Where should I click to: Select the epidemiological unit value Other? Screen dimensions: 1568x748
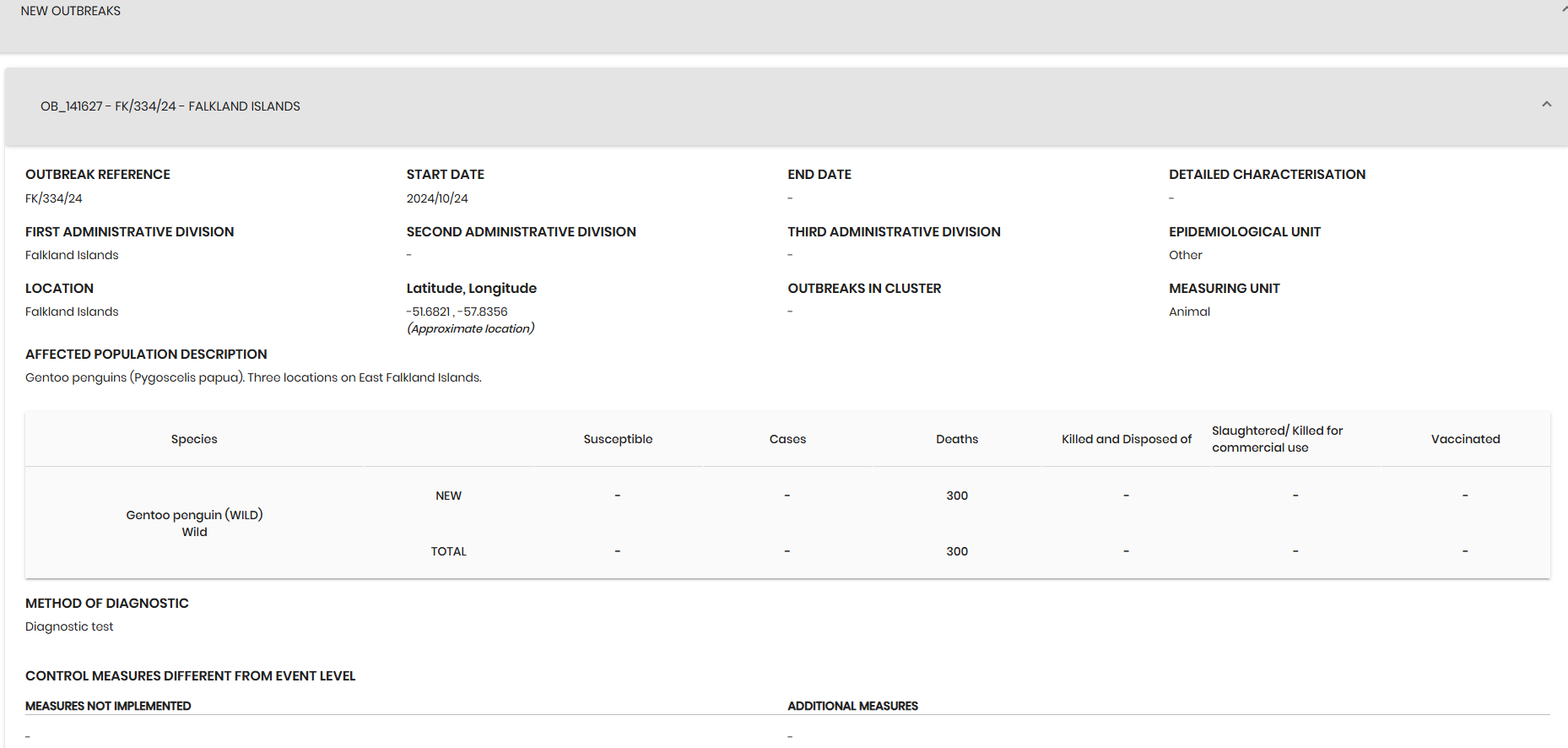pos(1186,255)
